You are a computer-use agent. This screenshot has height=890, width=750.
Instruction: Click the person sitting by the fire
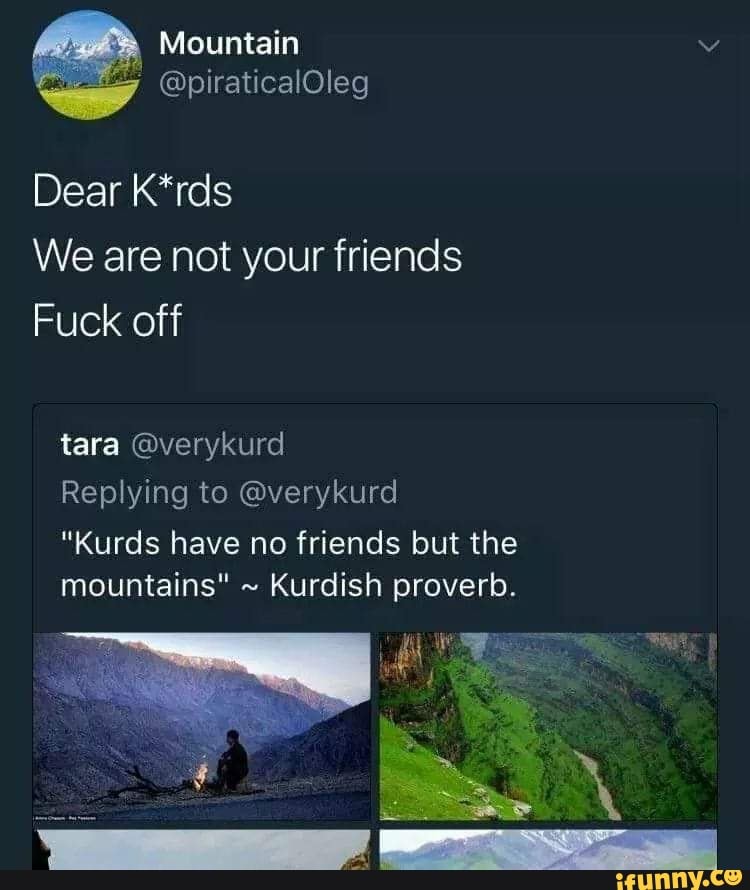[232, 761]
